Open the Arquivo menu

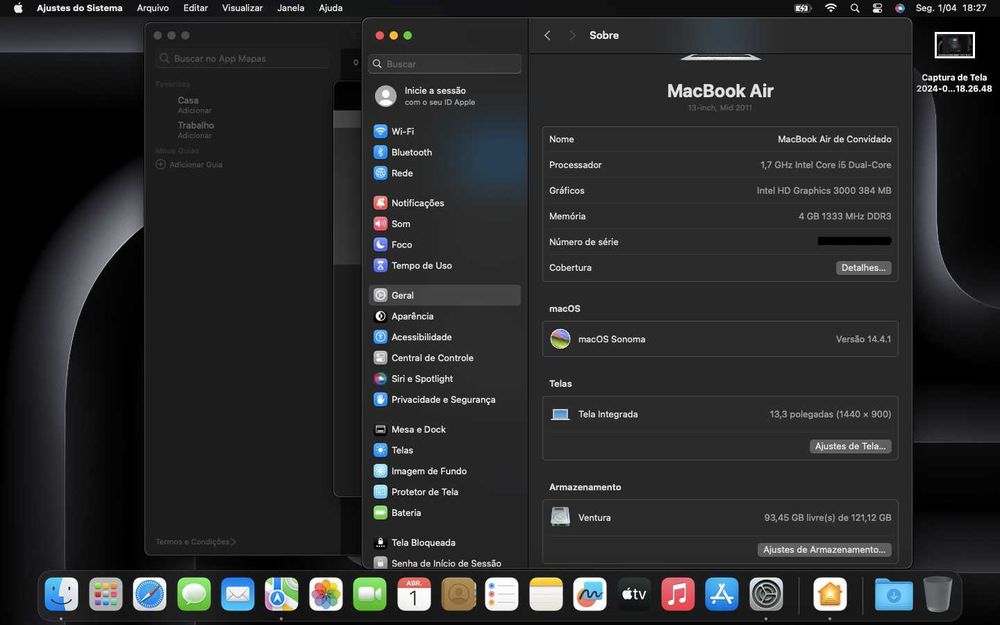tap(153, 8)
